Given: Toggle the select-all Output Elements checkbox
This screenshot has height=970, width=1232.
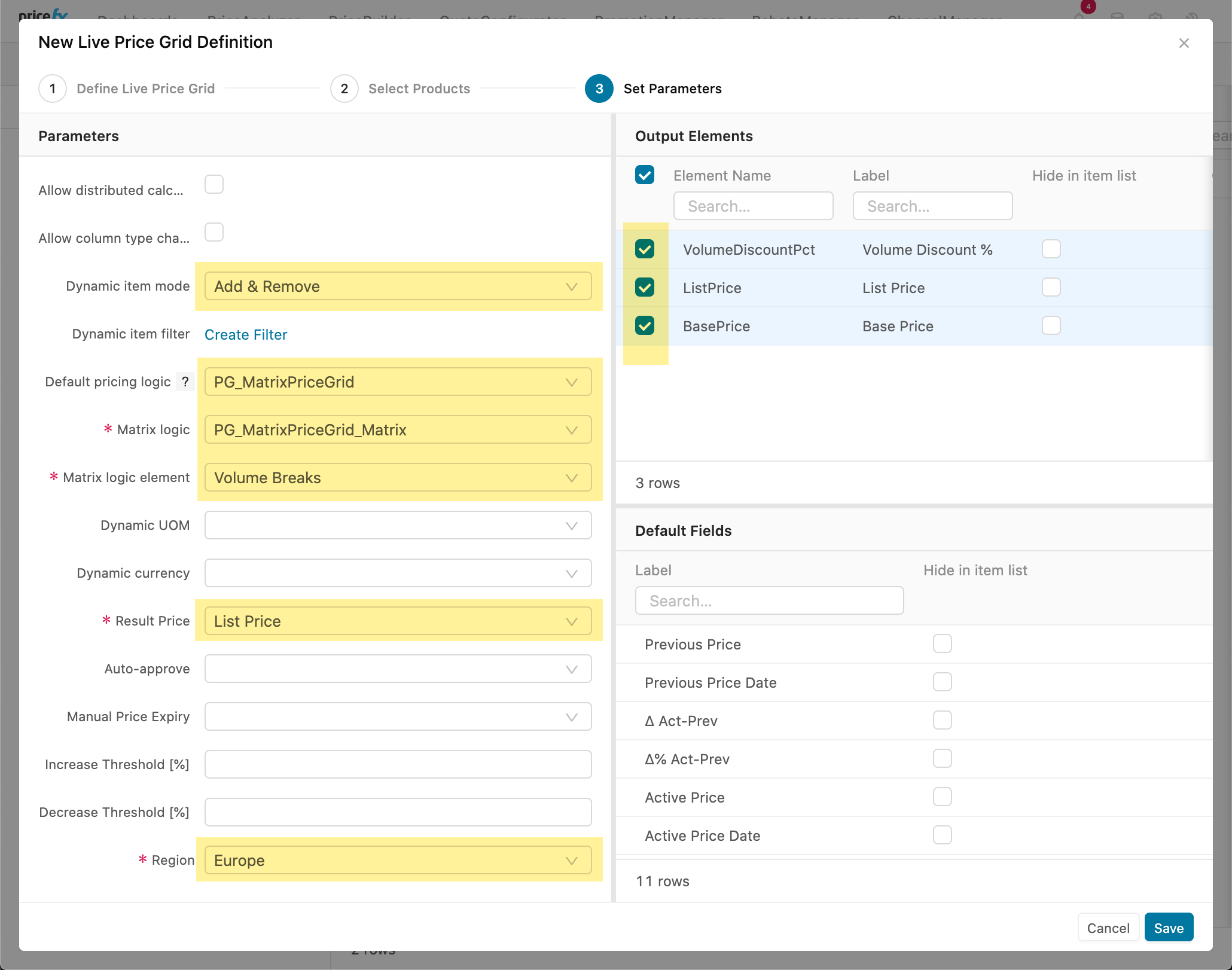Looking at the screenshot, I should tap(645, 175).
